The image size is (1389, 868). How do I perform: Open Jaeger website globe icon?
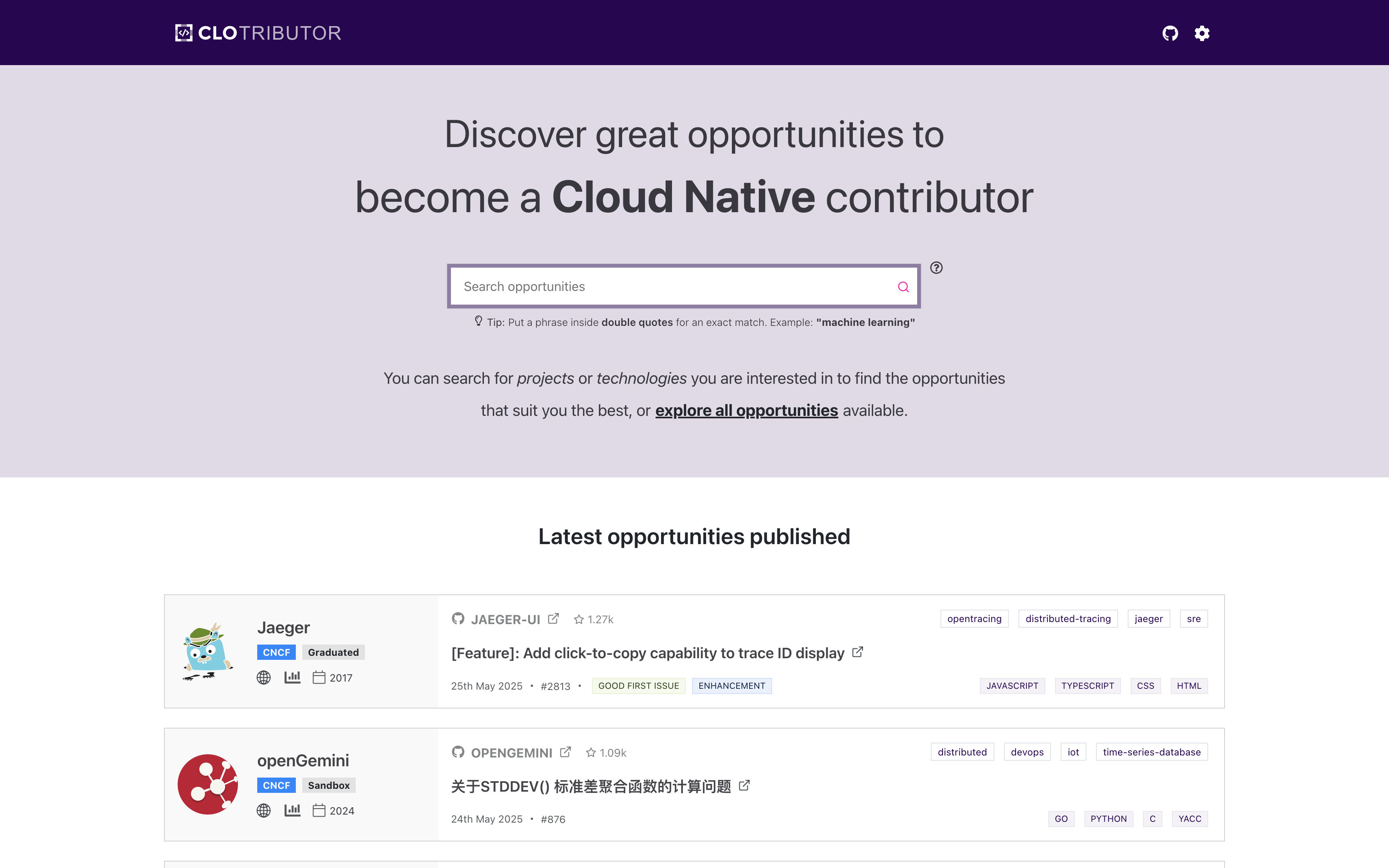(x=263, y=678)
